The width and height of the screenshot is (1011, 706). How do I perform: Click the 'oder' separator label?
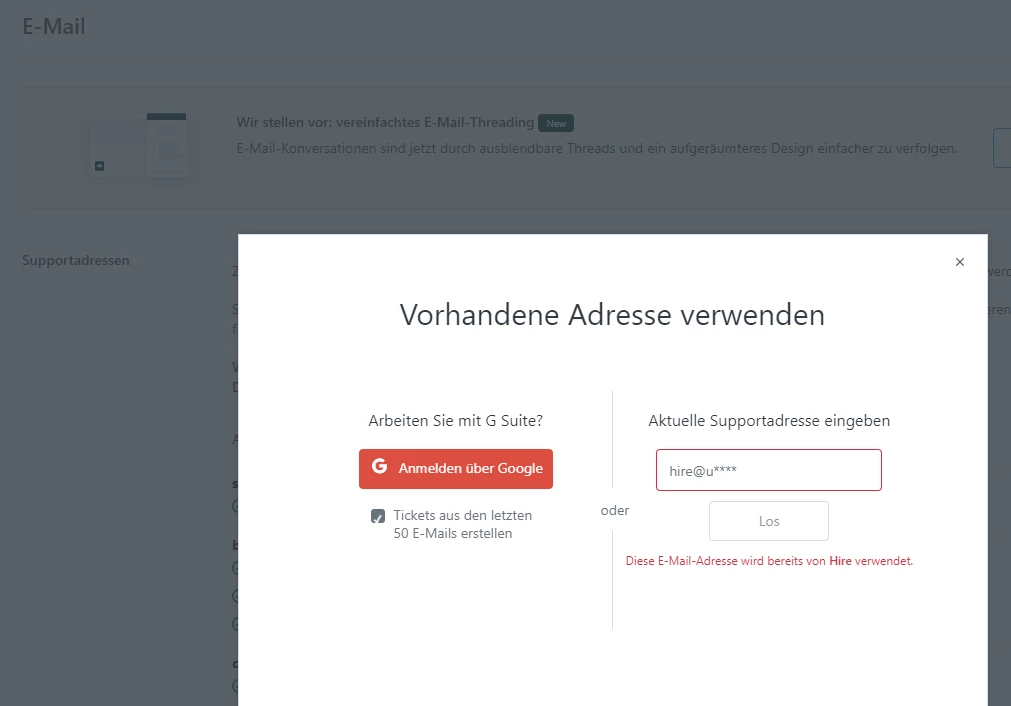click(x=614, y=510)
